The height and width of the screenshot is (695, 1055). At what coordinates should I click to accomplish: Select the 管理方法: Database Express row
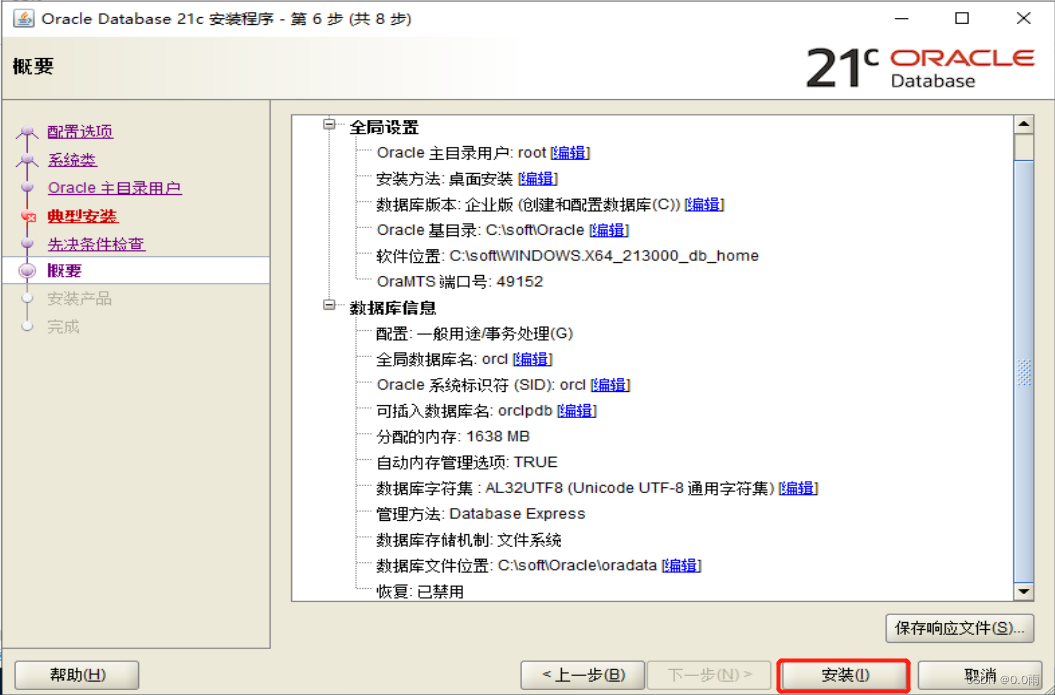pos(480,514)
